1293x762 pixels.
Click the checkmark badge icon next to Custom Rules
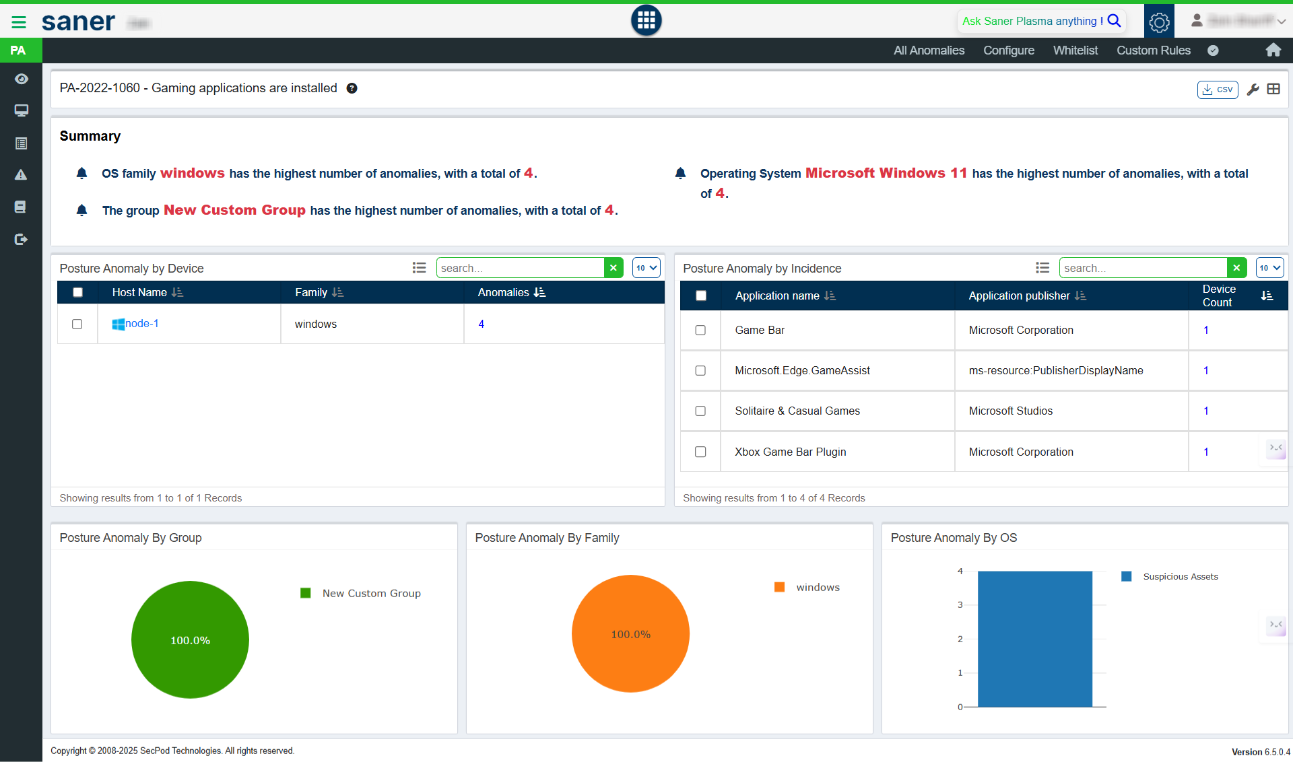click(x=1213, y=50)
